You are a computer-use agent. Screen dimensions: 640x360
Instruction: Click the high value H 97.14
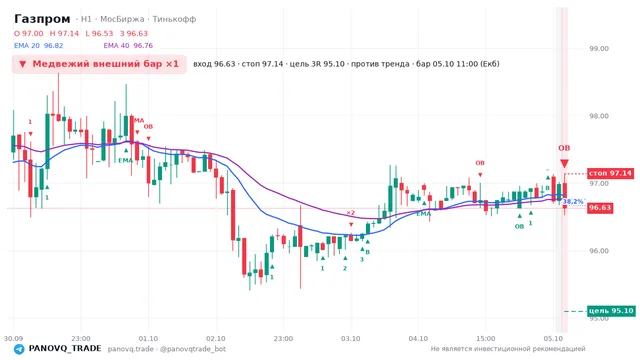point(64,33)
